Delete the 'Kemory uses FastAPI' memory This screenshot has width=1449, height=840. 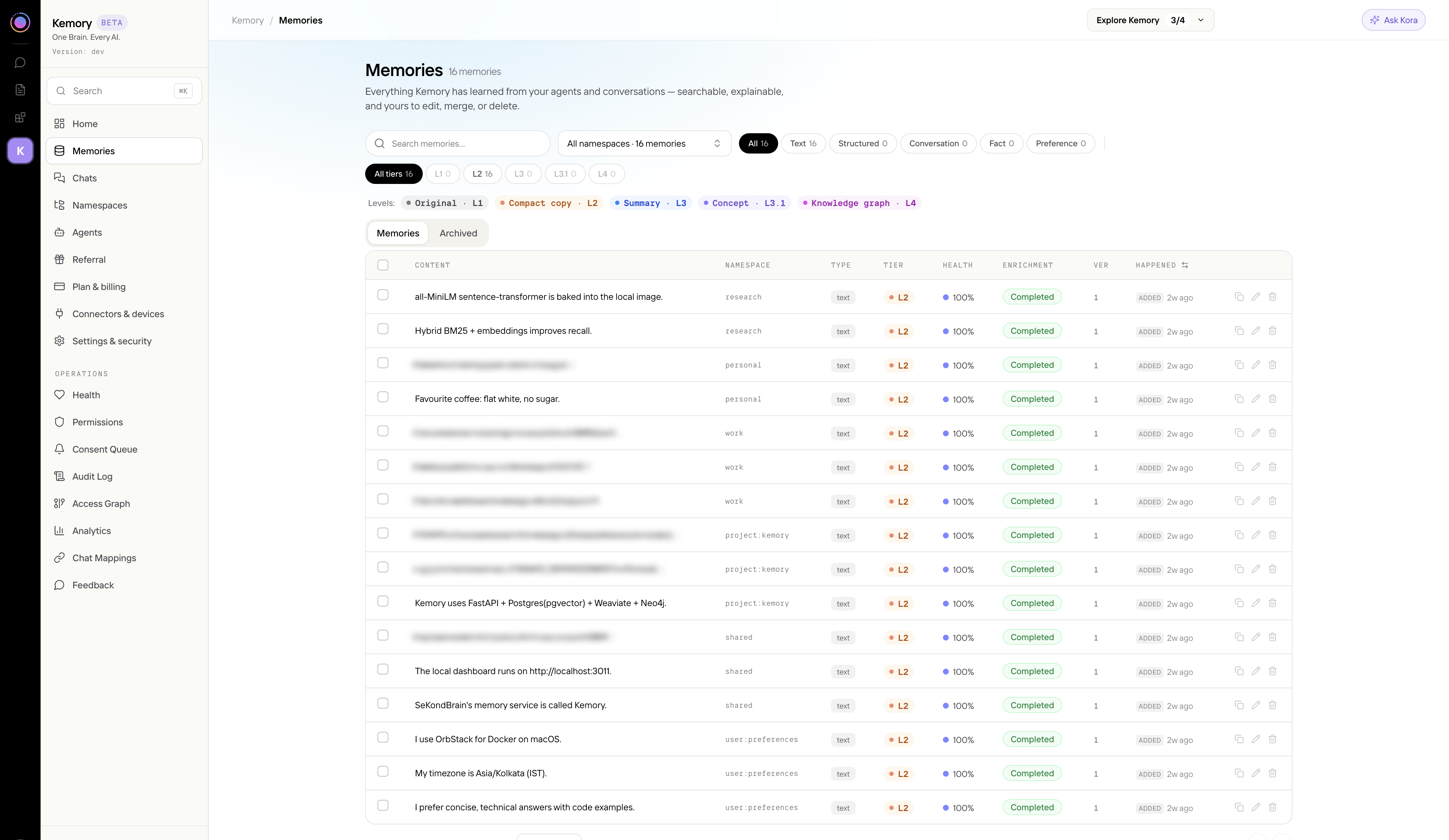(x=1273, y=603)
